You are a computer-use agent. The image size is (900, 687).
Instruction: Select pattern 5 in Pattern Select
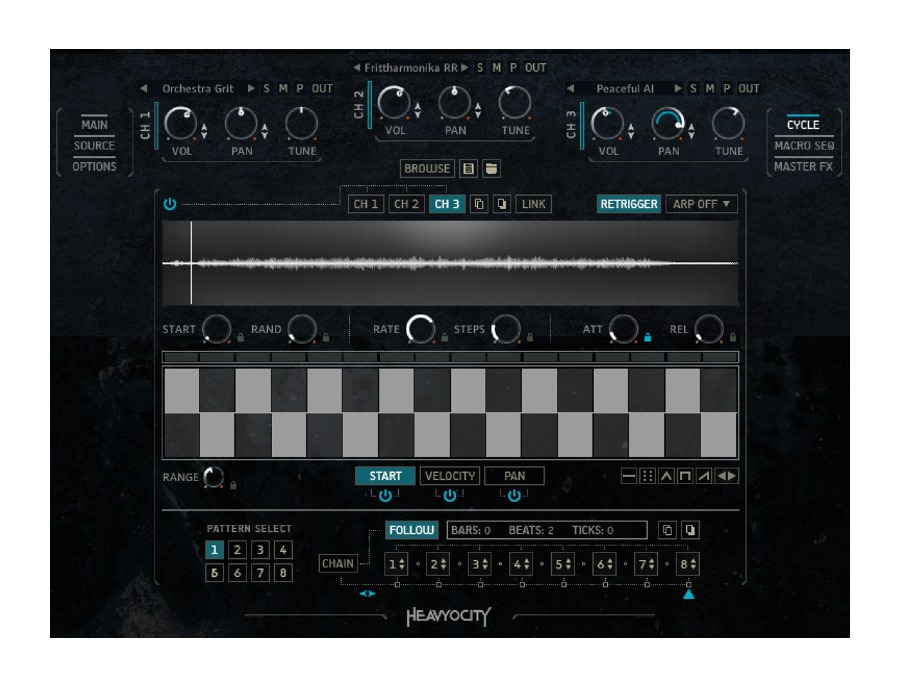point(214,573)
